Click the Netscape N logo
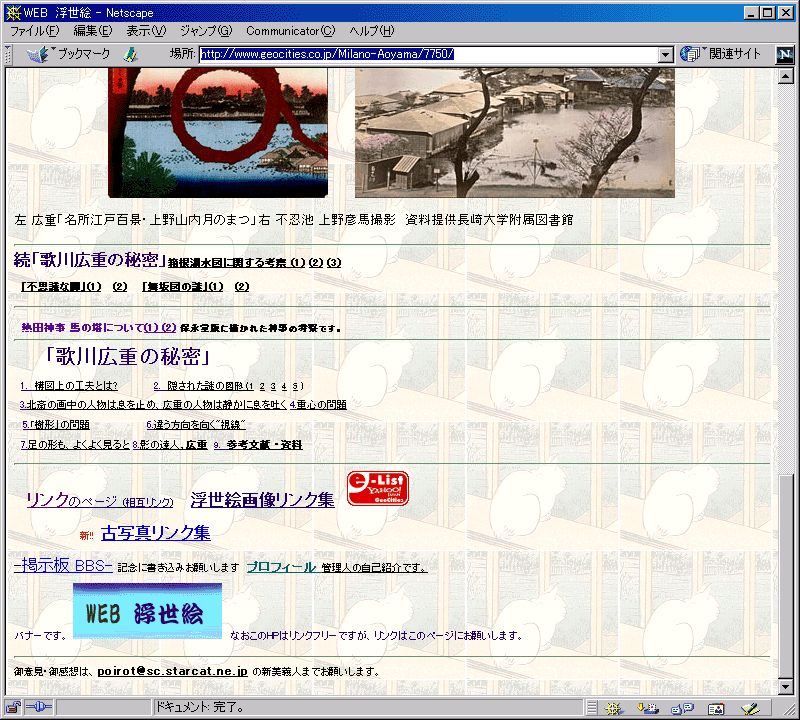Screen dimensions: 800x720 (x=785, y=55)
